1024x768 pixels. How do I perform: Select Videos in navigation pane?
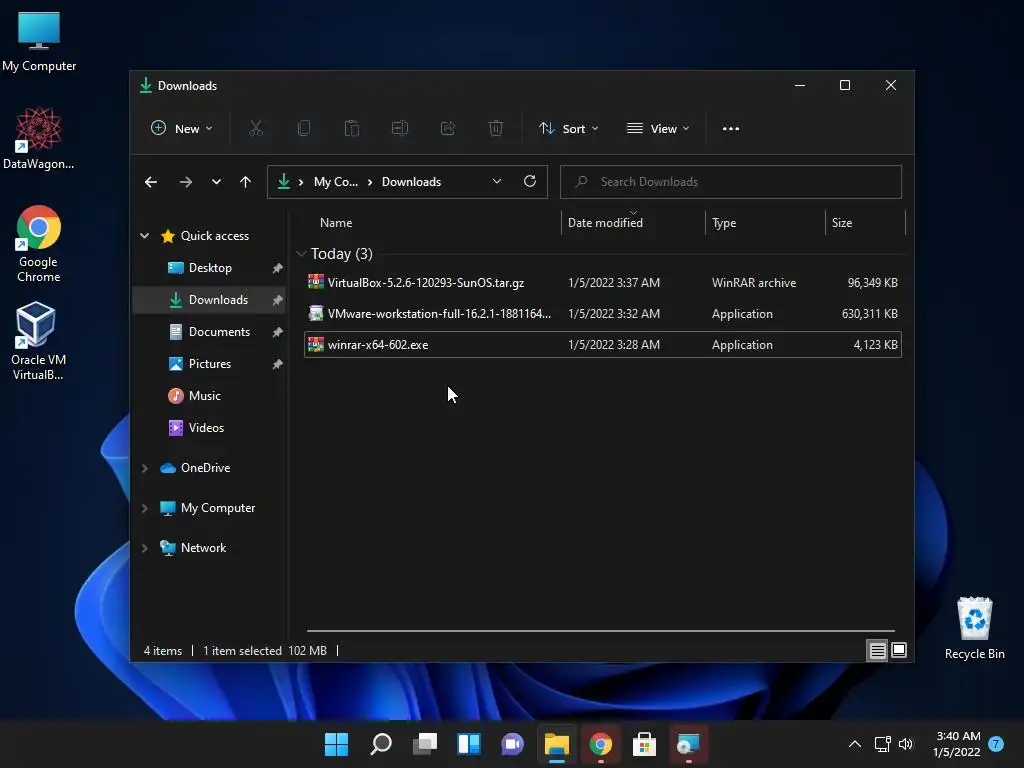point(209,428)
